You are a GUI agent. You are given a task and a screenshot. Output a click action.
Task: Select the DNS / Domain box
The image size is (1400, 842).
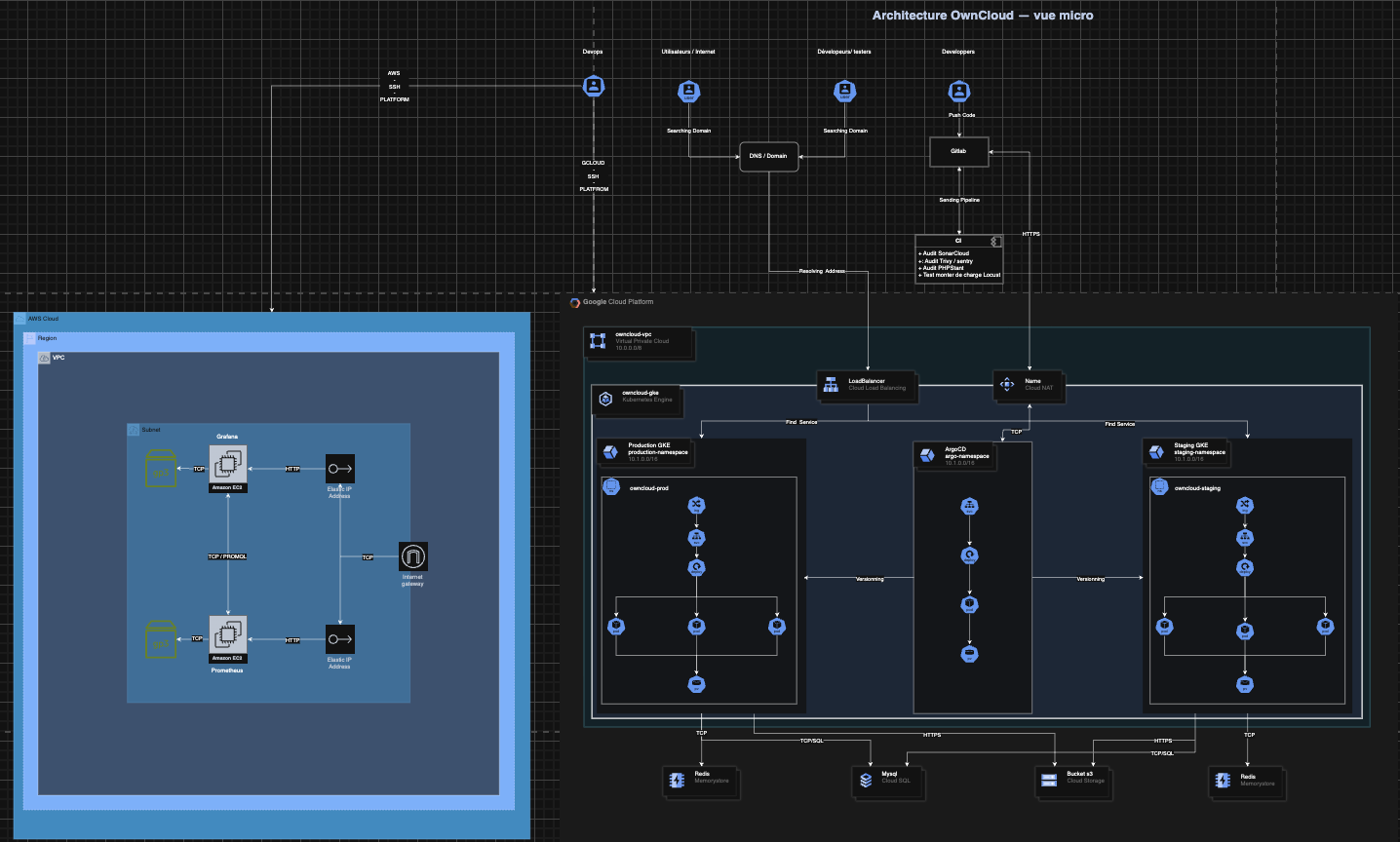click(x=768, y=156)
